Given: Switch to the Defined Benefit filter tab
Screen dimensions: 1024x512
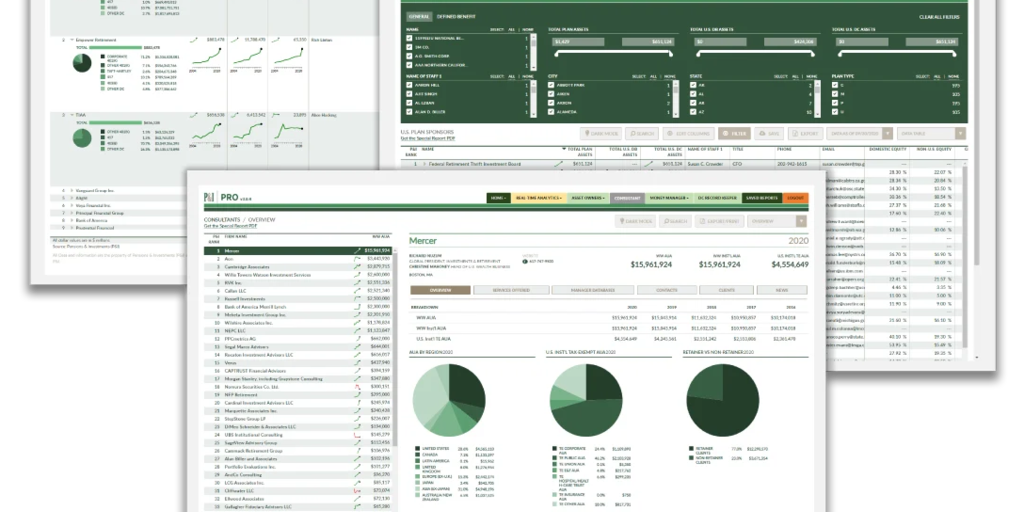Looking at the screenshot, I should click(x=456, y=16).
